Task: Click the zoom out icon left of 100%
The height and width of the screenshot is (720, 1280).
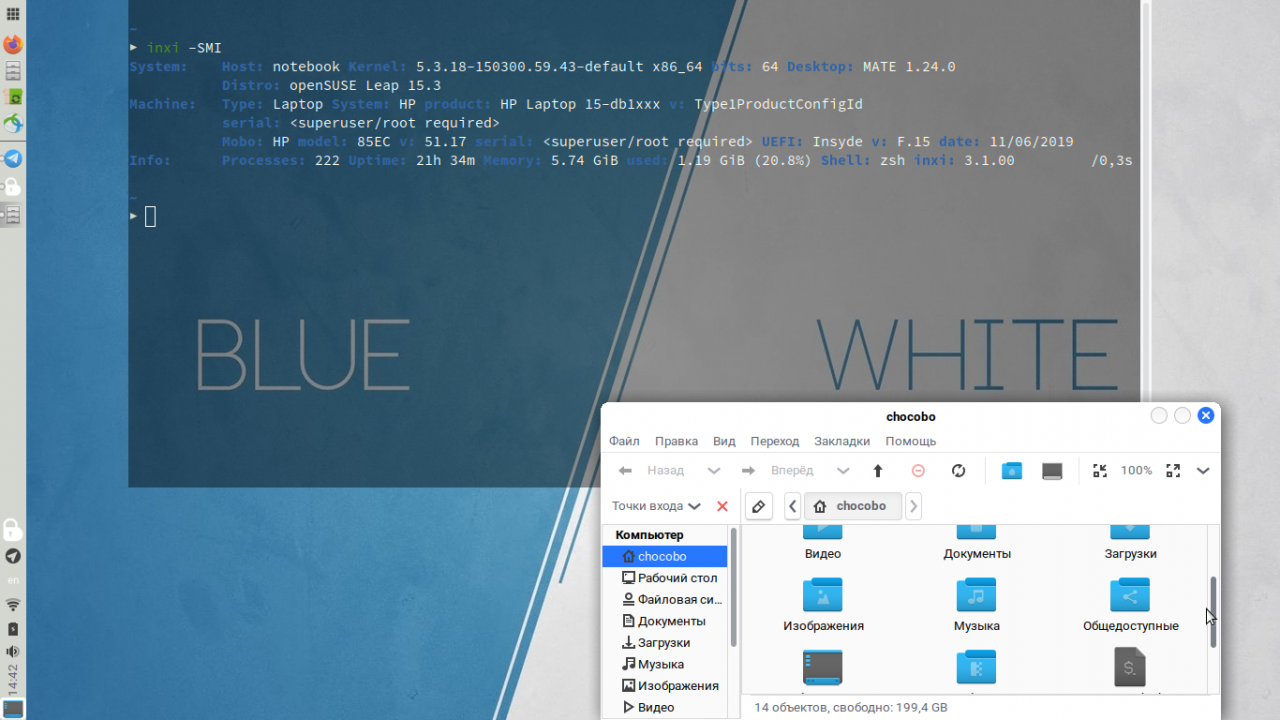Action: click(x=1100, y=471)
